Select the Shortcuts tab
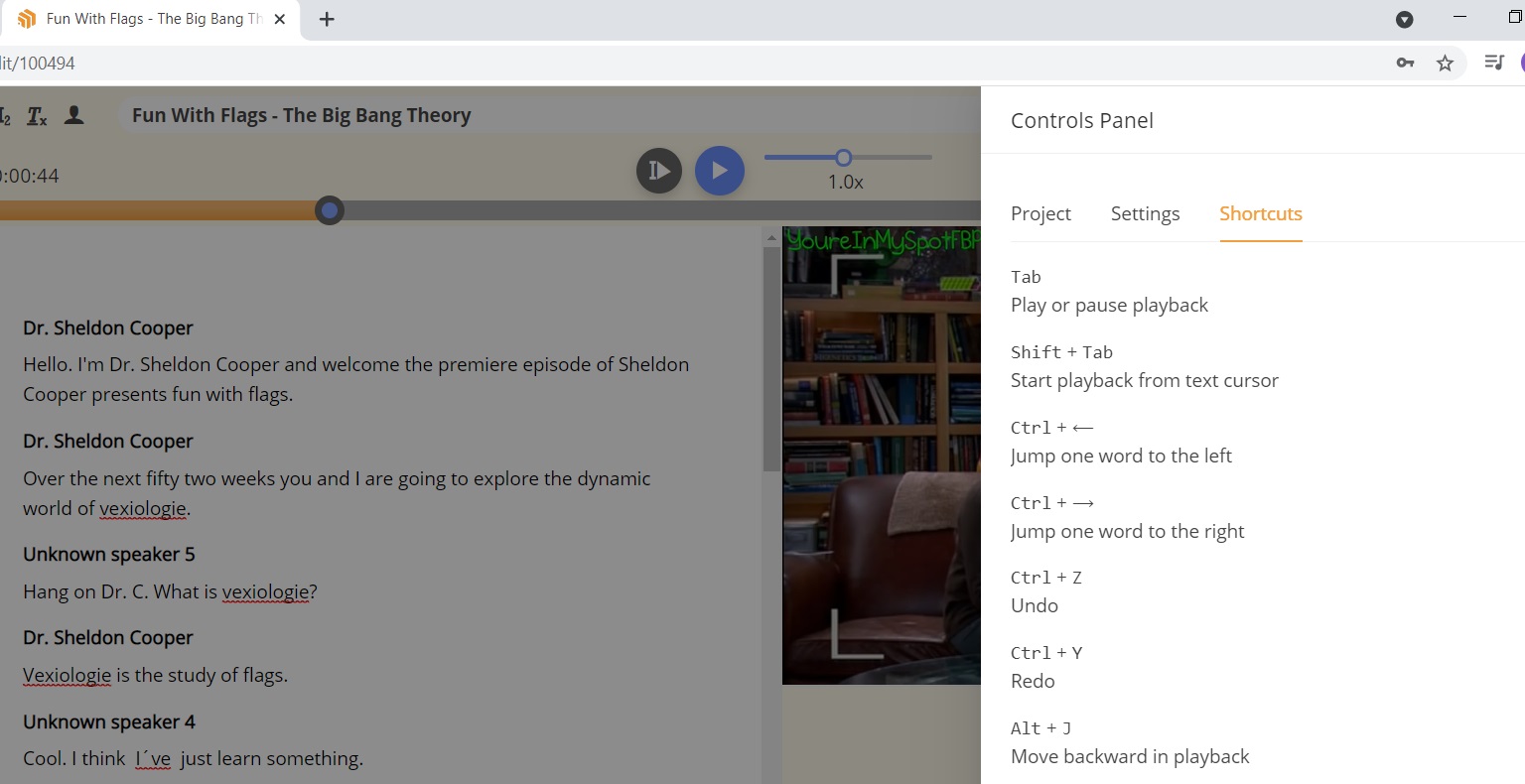Image resolution: width=1525 pixels, height=784 pixels. pyautogui.click(x=1261, y=213)
